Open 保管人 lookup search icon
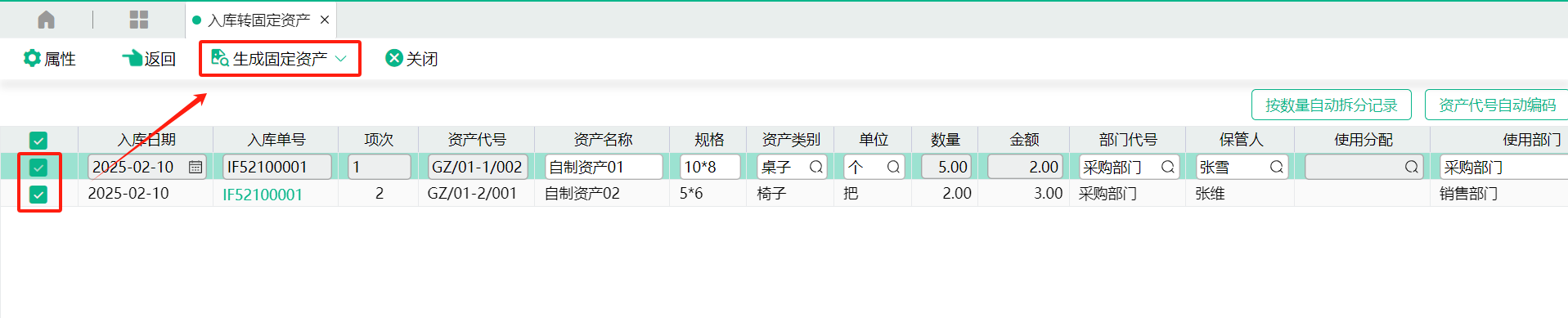The height and width of the screenshot is (318, 1568). coord(1276,167)
